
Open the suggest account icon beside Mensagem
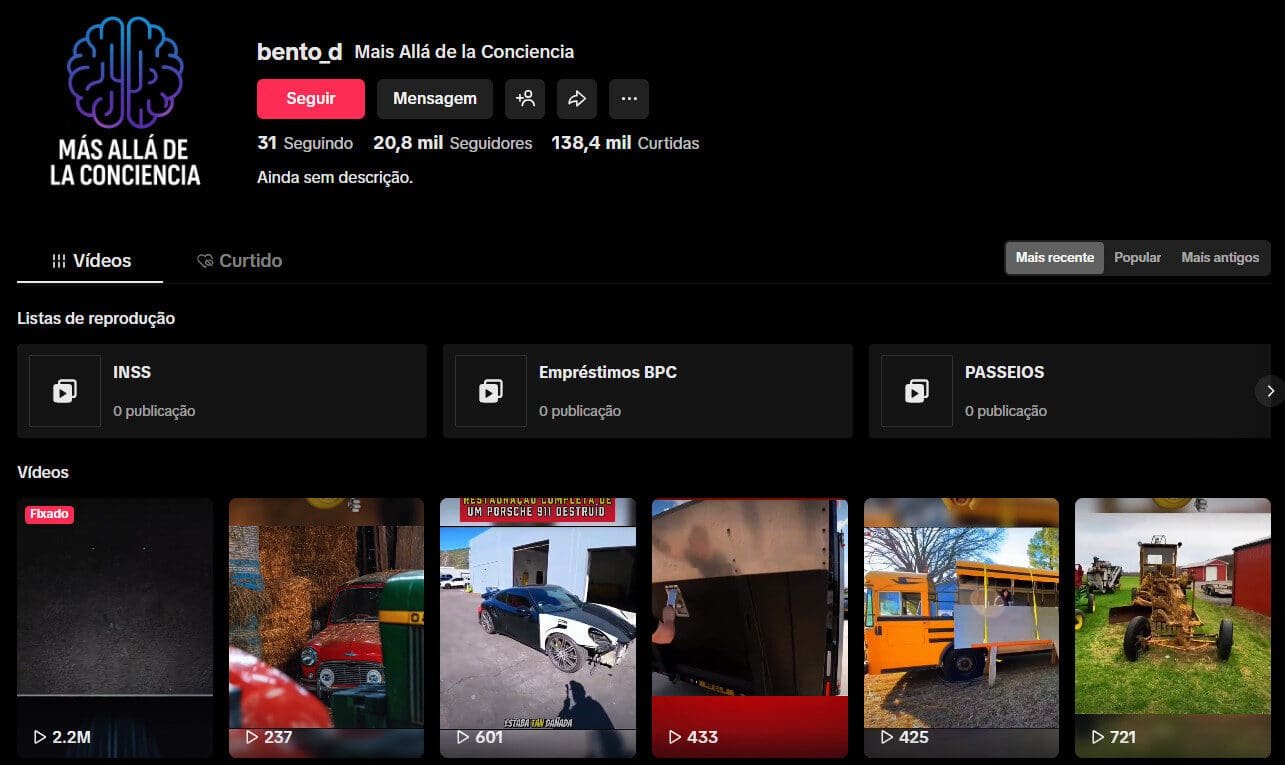525,98
